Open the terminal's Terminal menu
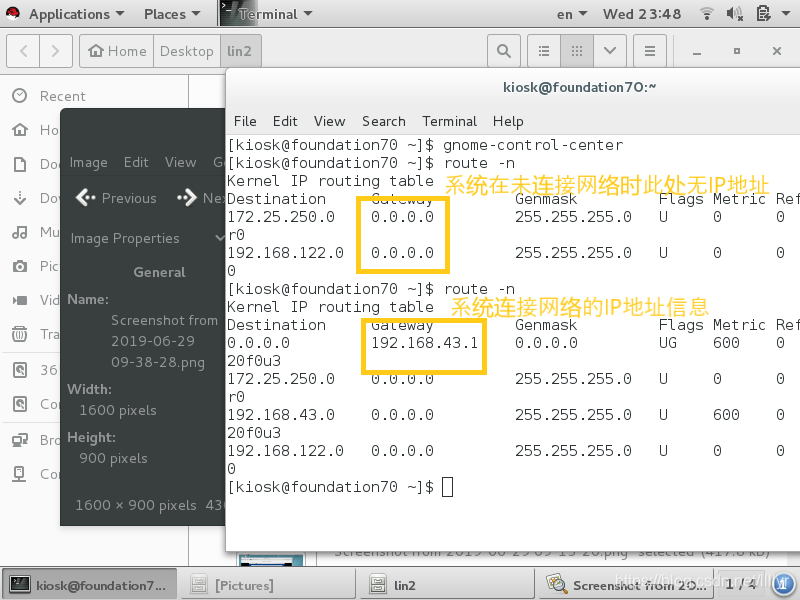 pyautogui.click(x=449, y=121)
